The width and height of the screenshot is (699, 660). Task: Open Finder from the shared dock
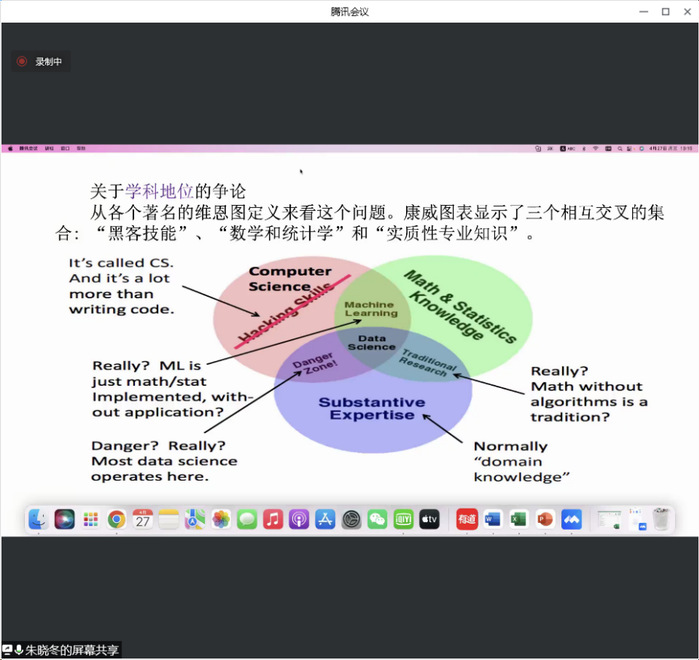pos(39,519)
